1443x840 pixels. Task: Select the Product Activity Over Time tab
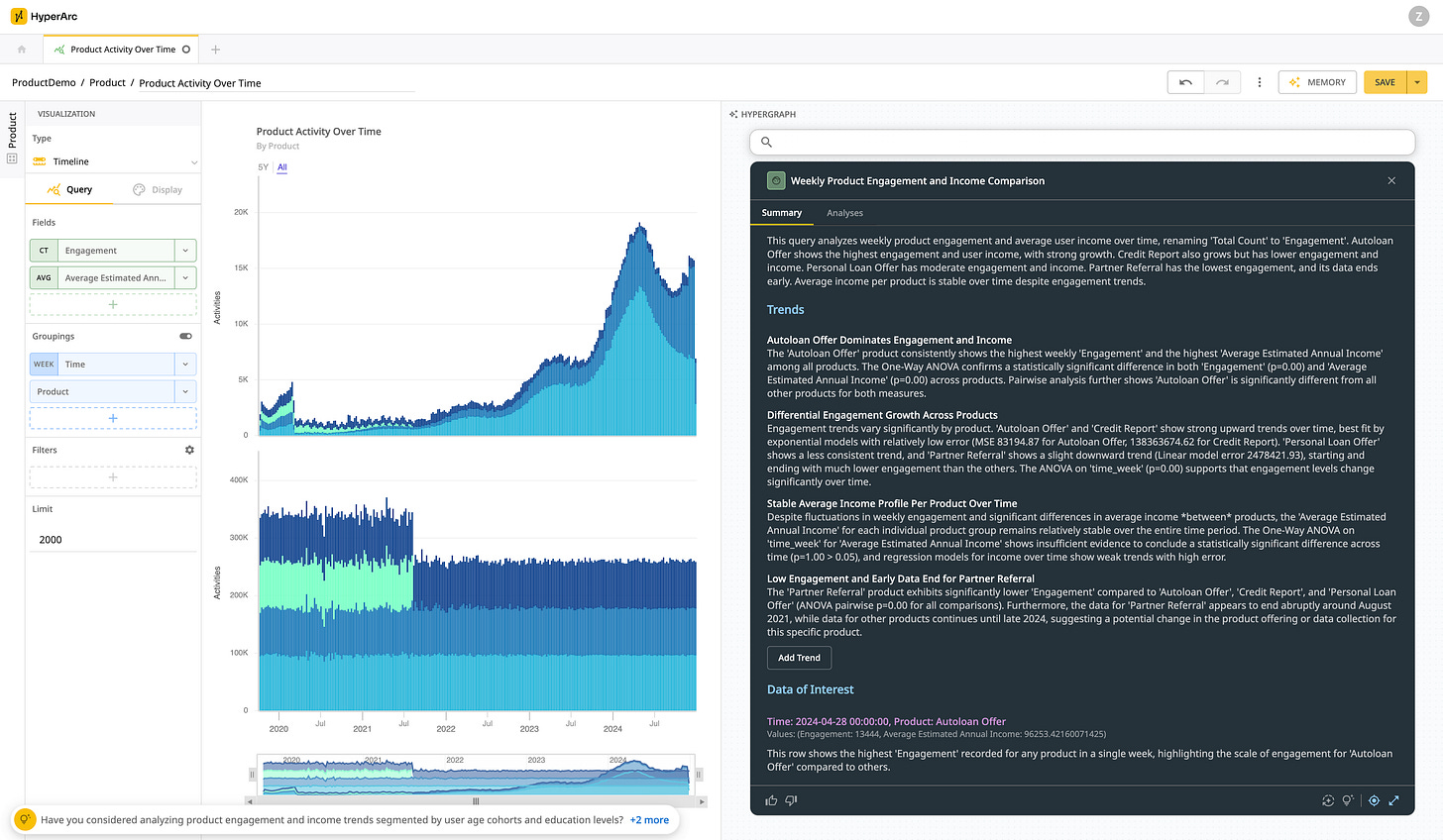(x=121, y=50)
